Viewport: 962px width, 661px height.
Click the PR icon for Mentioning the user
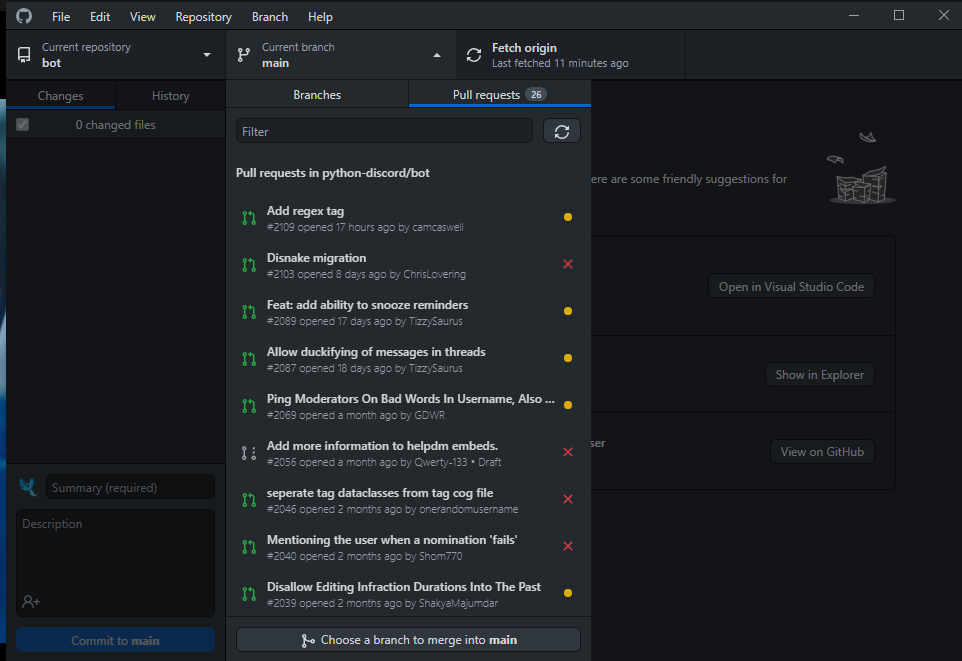[248, 547]
